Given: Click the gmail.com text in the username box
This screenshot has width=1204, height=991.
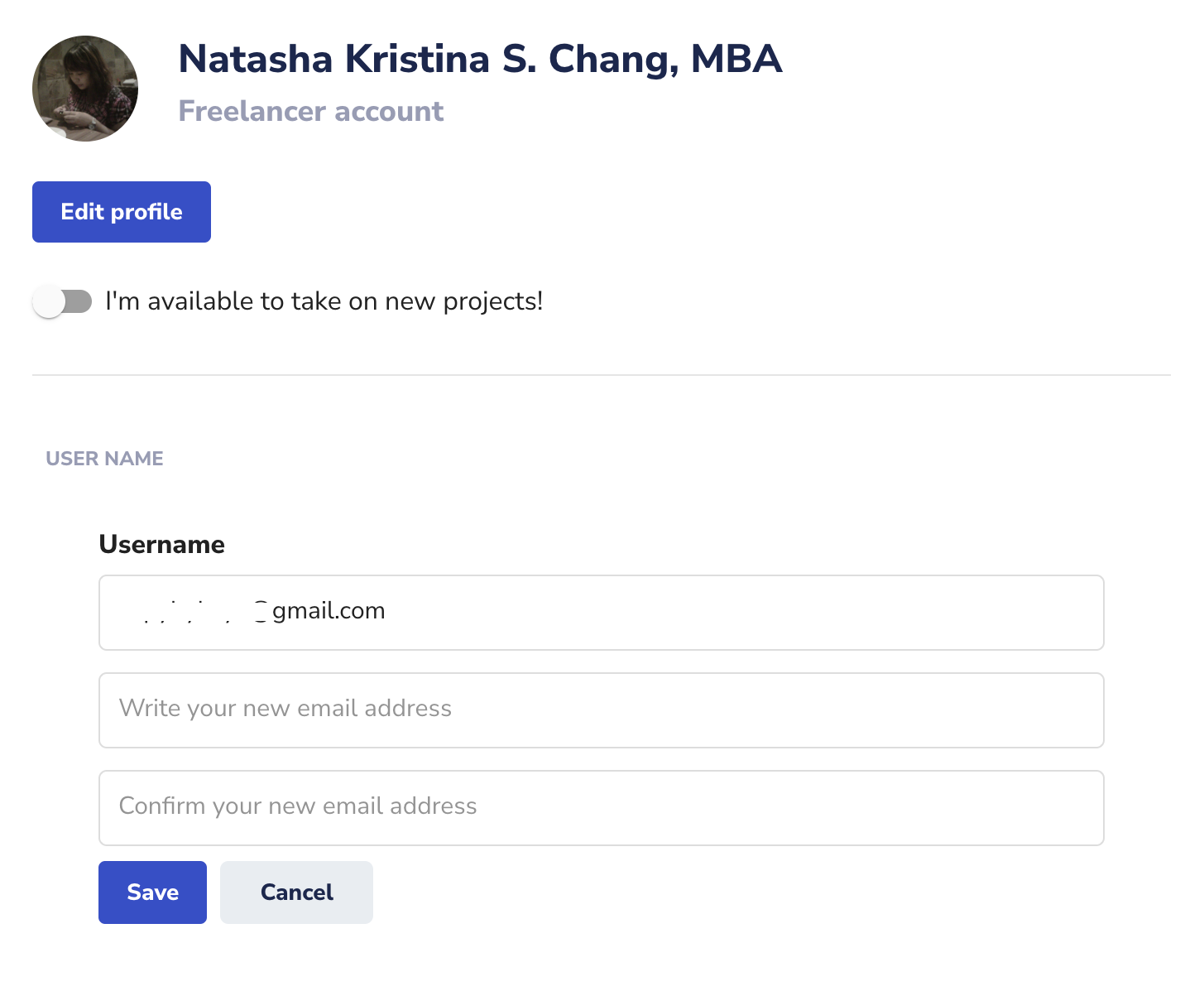Looking at the screenshot, I should (329, 611).
